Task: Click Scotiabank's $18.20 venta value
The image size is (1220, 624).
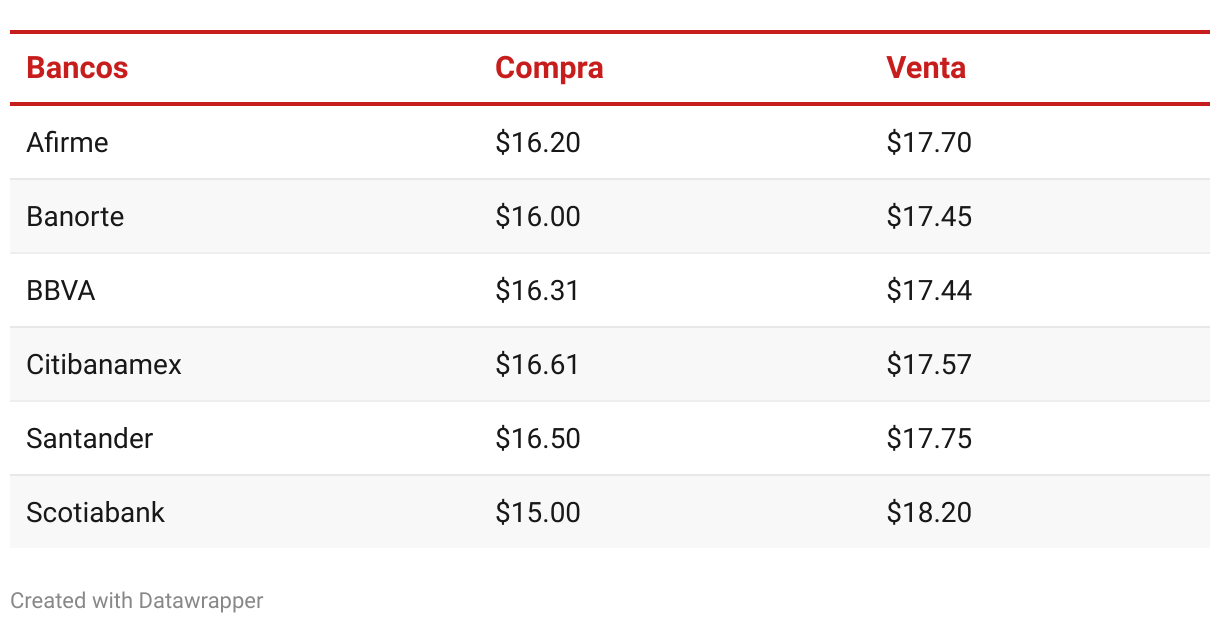Action: tap(929, 512)
